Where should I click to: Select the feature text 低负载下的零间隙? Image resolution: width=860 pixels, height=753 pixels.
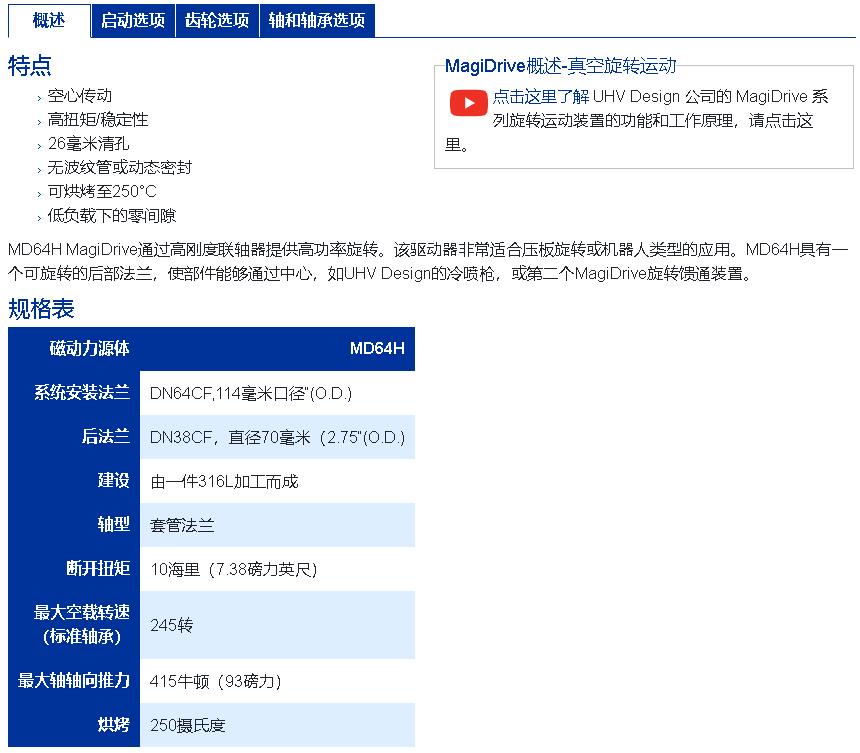112,216
